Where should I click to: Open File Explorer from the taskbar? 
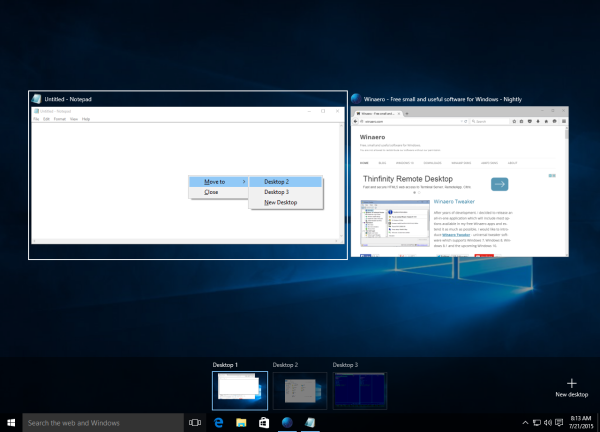point(241,422)
